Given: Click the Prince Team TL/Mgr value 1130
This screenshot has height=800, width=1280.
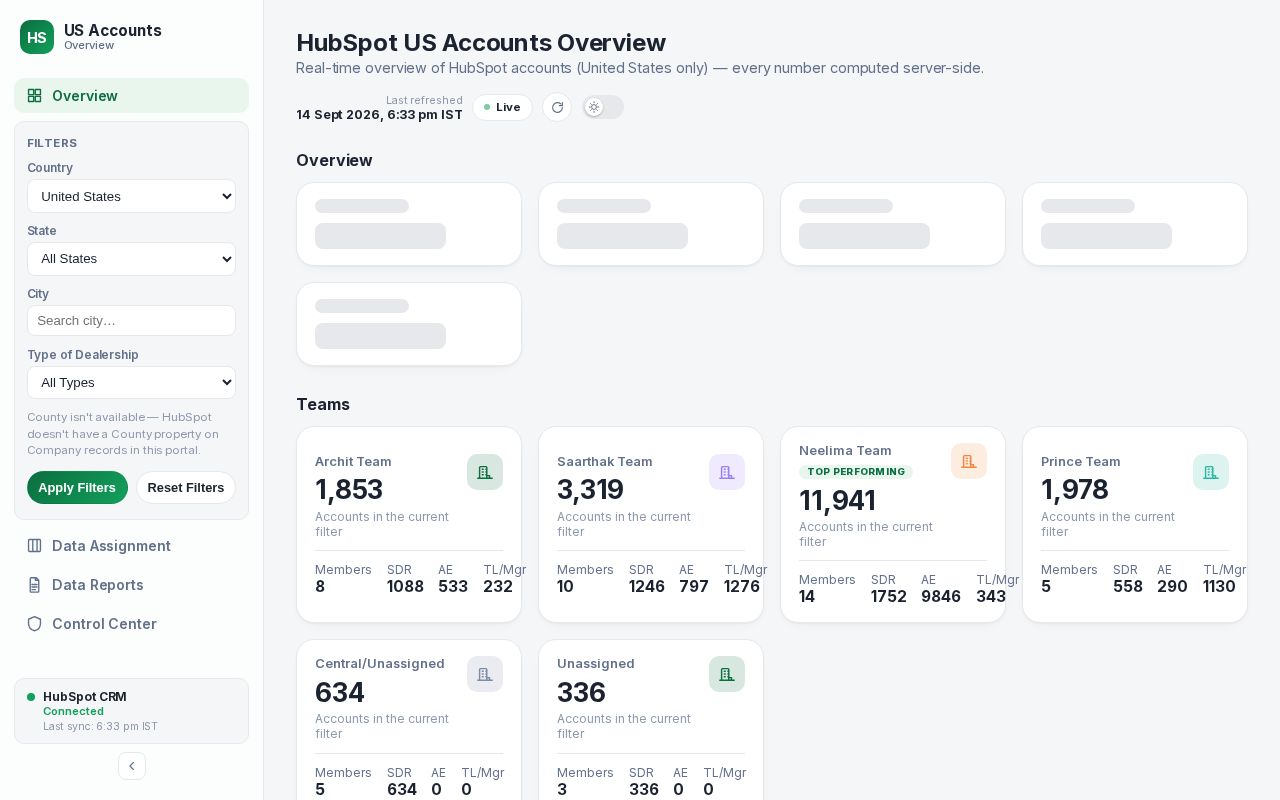Looking at the screenshot, I should (1219, 587).
